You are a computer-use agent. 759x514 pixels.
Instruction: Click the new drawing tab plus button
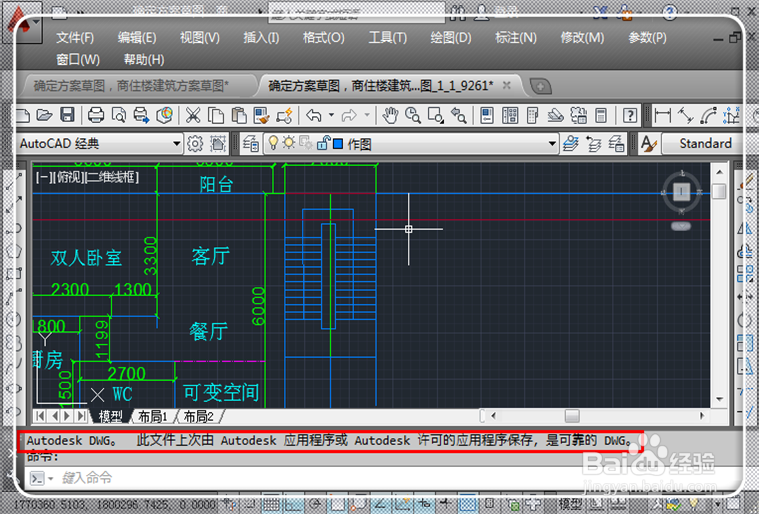[x=540, y=87]
